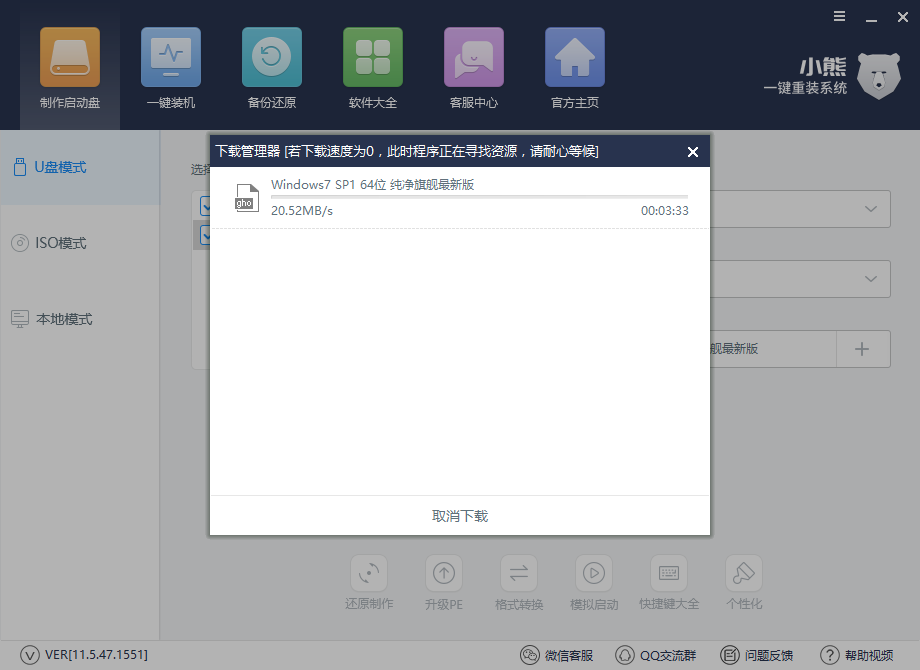Click the Windows7 download progress bar
Viewport: 920px width, 670px height.
pyautogui.click(x=479, y=197)
